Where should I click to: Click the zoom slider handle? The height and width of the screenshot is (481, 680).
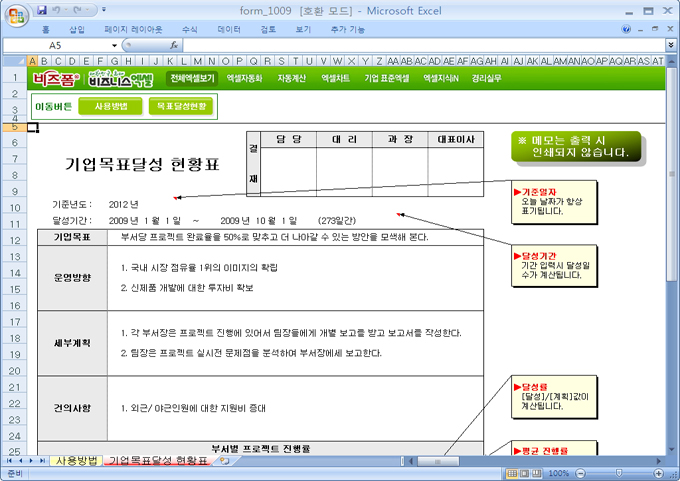(619, 473)
